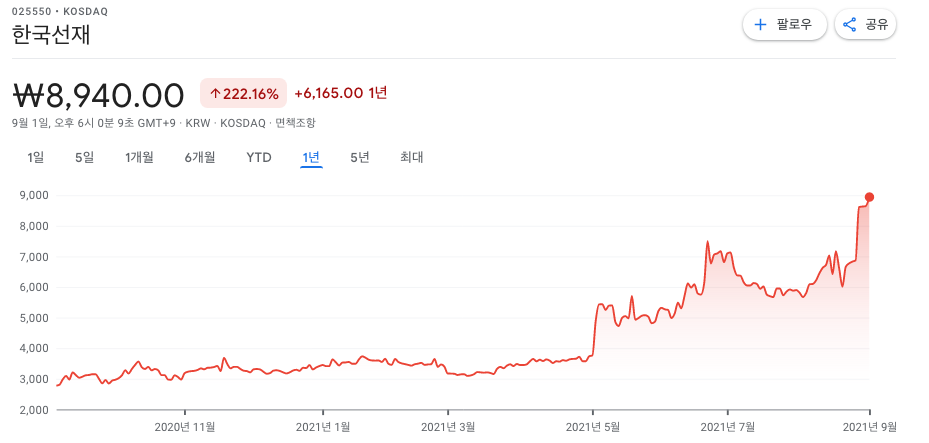Viewport: 929px width, 443px height.
Task: Click the 222.16% change badge
Action: [244, 93]
